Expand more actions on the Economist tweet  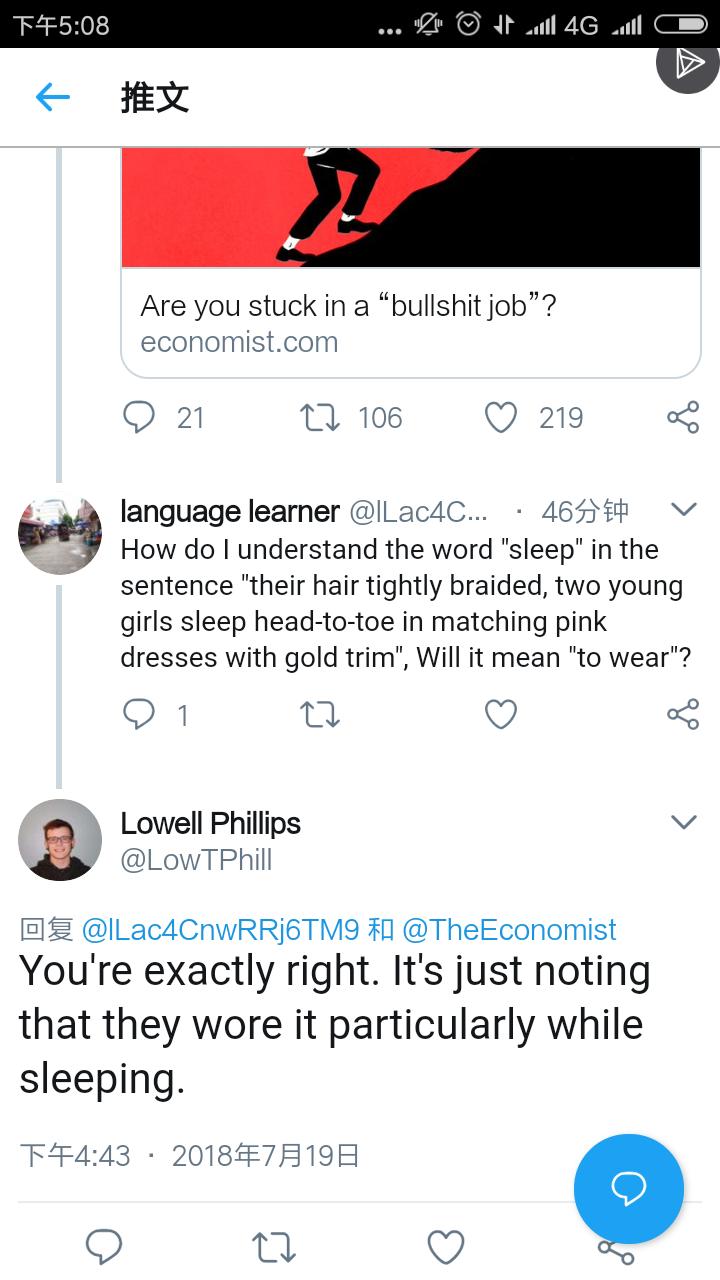tap(684, 418)
